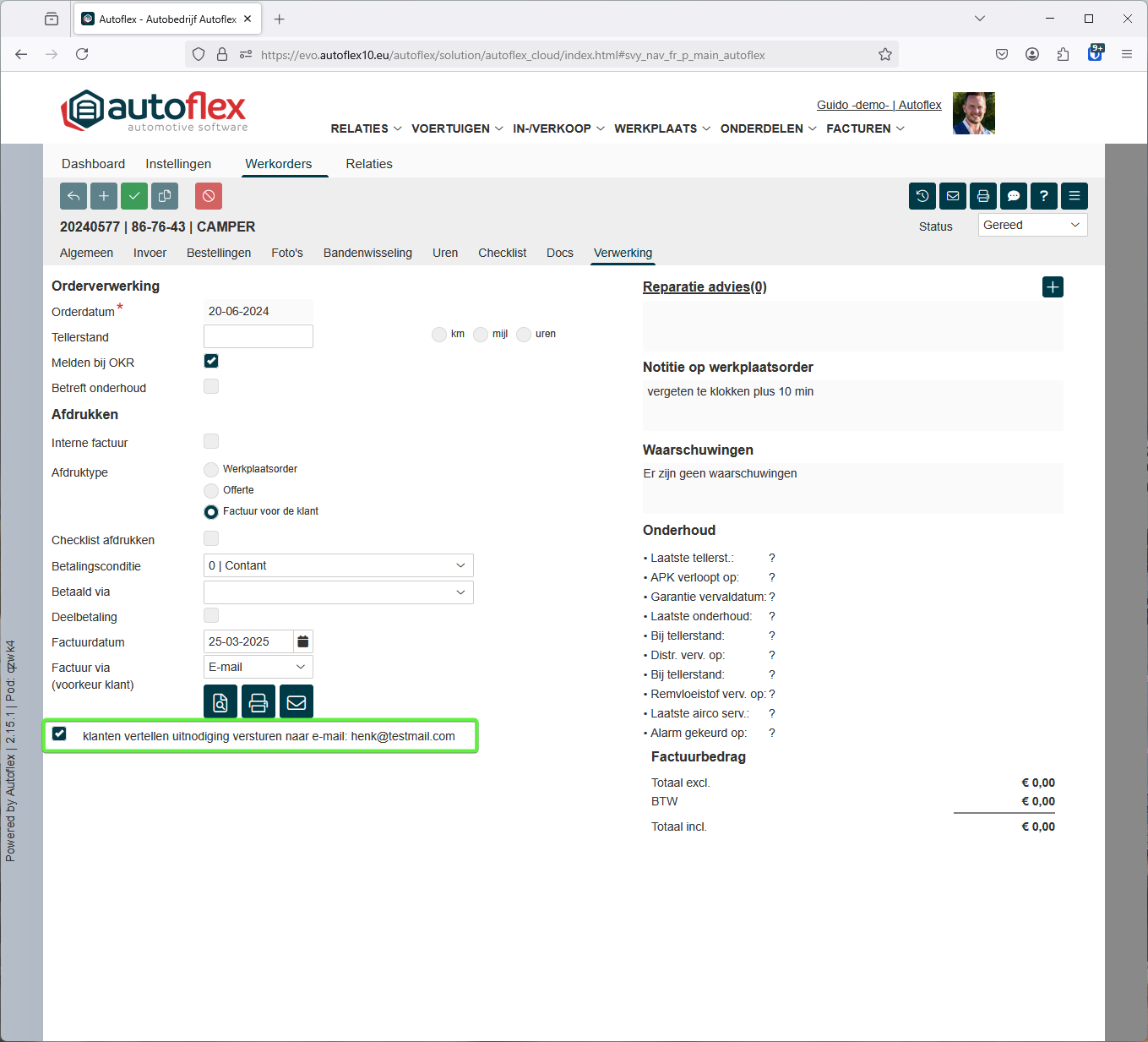
Task: Click the Tellerstand input field
Action: 258,336
